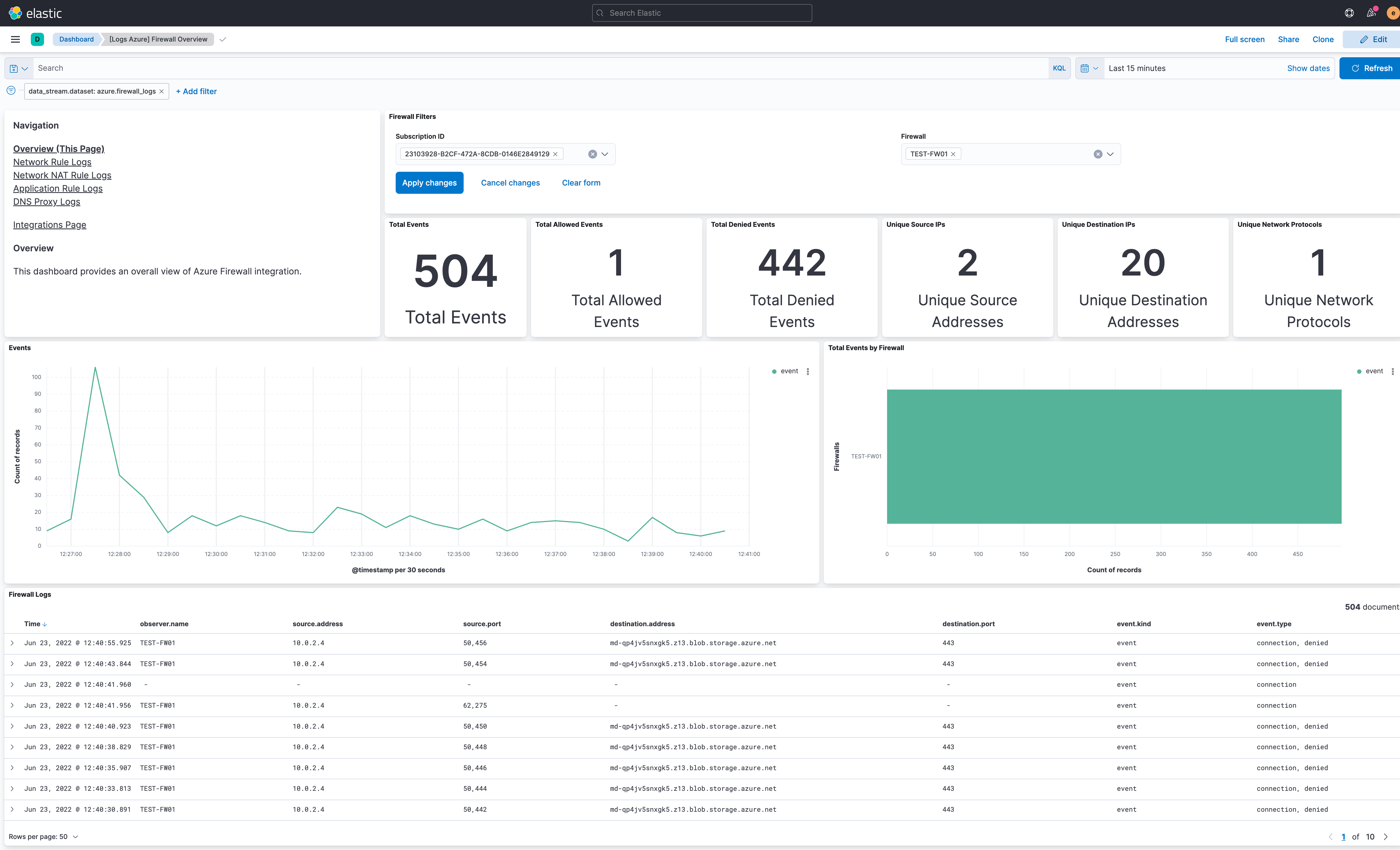Click the Dashboard breadcrumb link
1400x850 pixels.
point(76,39)
